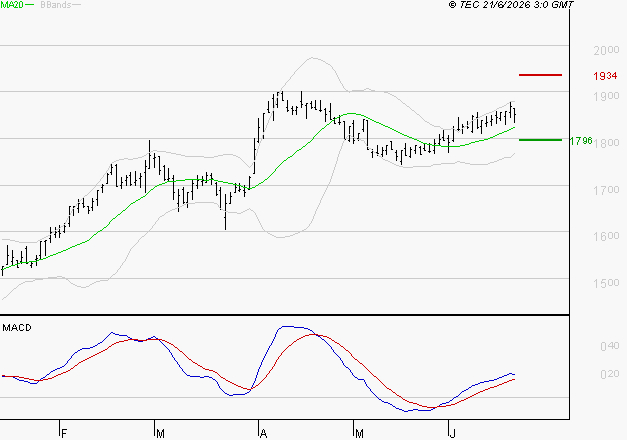Click the MA20 legend label
627x440 pixels.
[12, 4]
